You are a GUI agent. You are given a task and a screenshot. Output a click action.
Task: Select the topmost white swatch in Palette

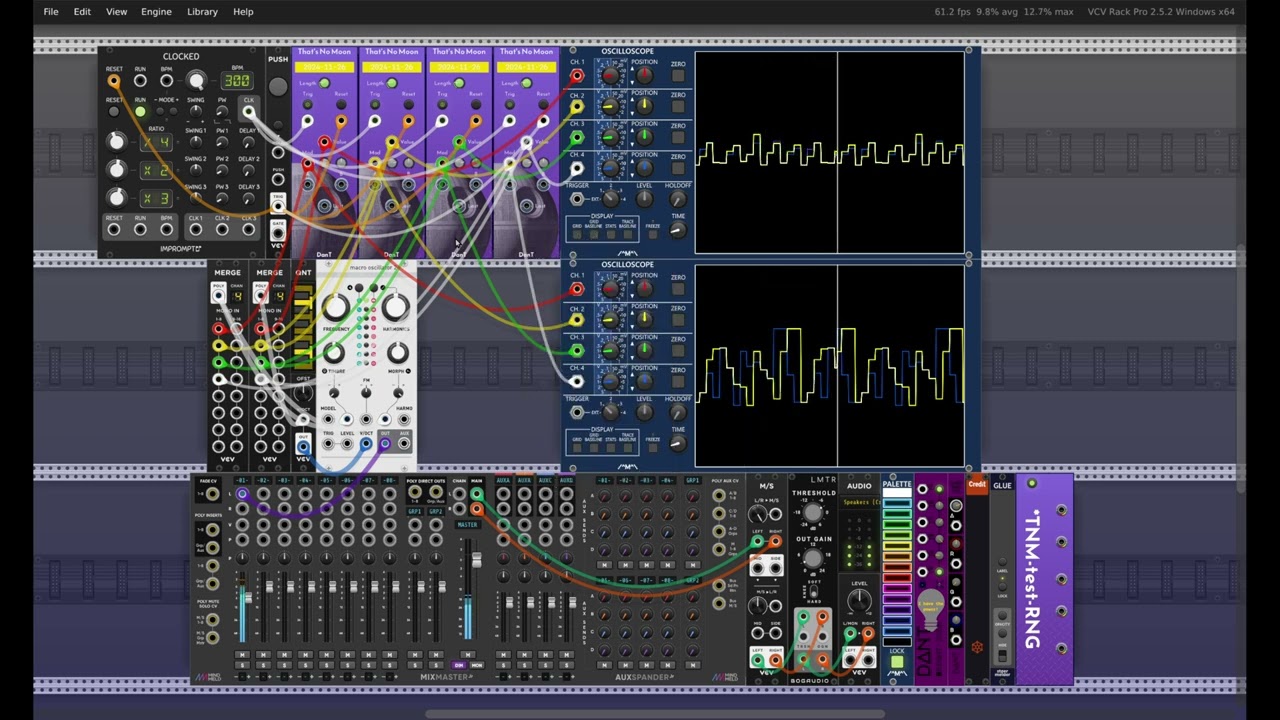click(x=897, y=494)
